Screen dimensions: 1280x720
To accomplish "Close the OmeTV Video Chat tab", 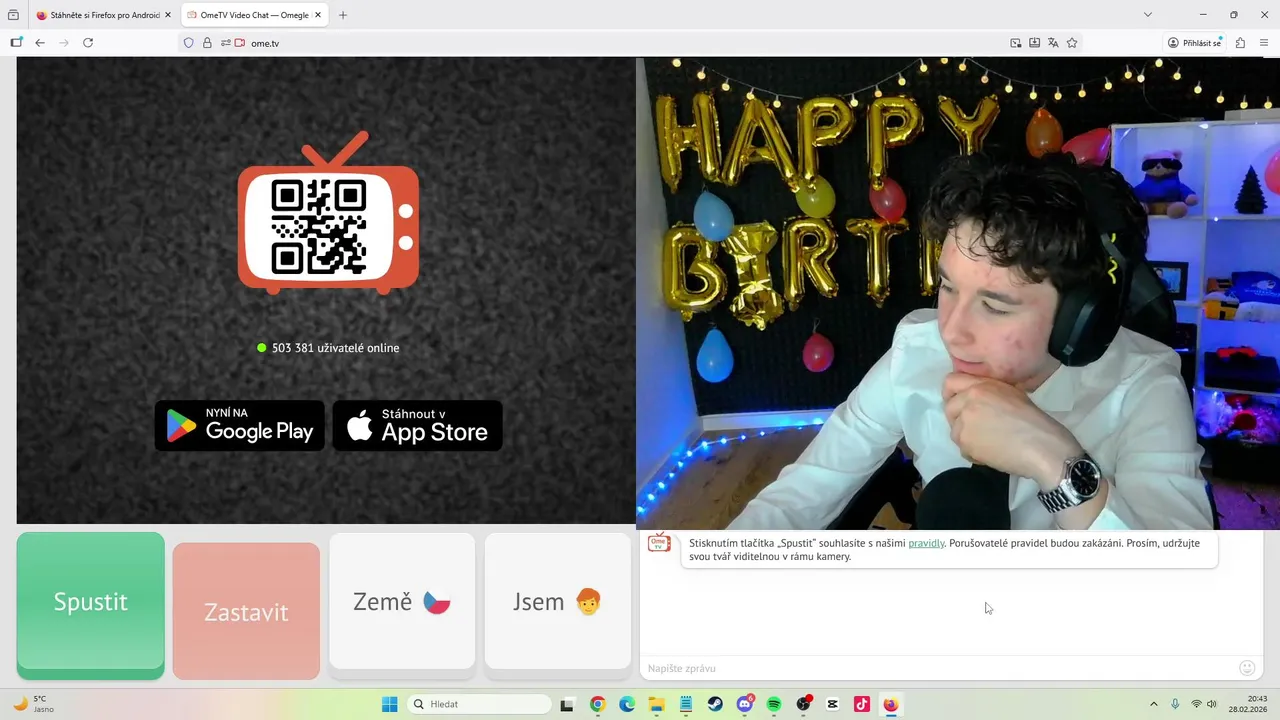I will pos(318,15).
